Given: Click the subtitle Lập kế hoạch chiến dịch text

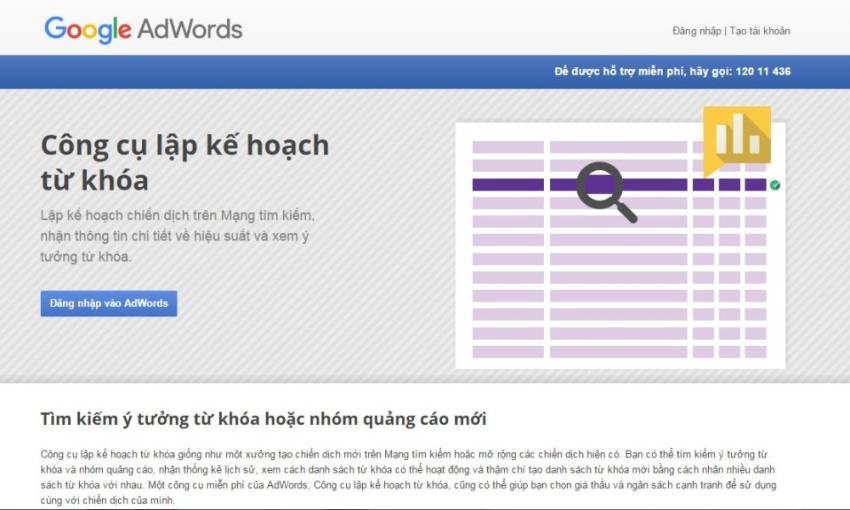Looking at the screenshot, I should click(x=177, y=236).
